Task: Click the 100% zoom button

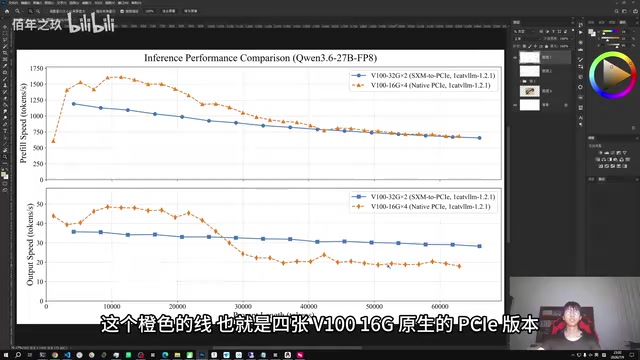Action: tap(149, 11)
